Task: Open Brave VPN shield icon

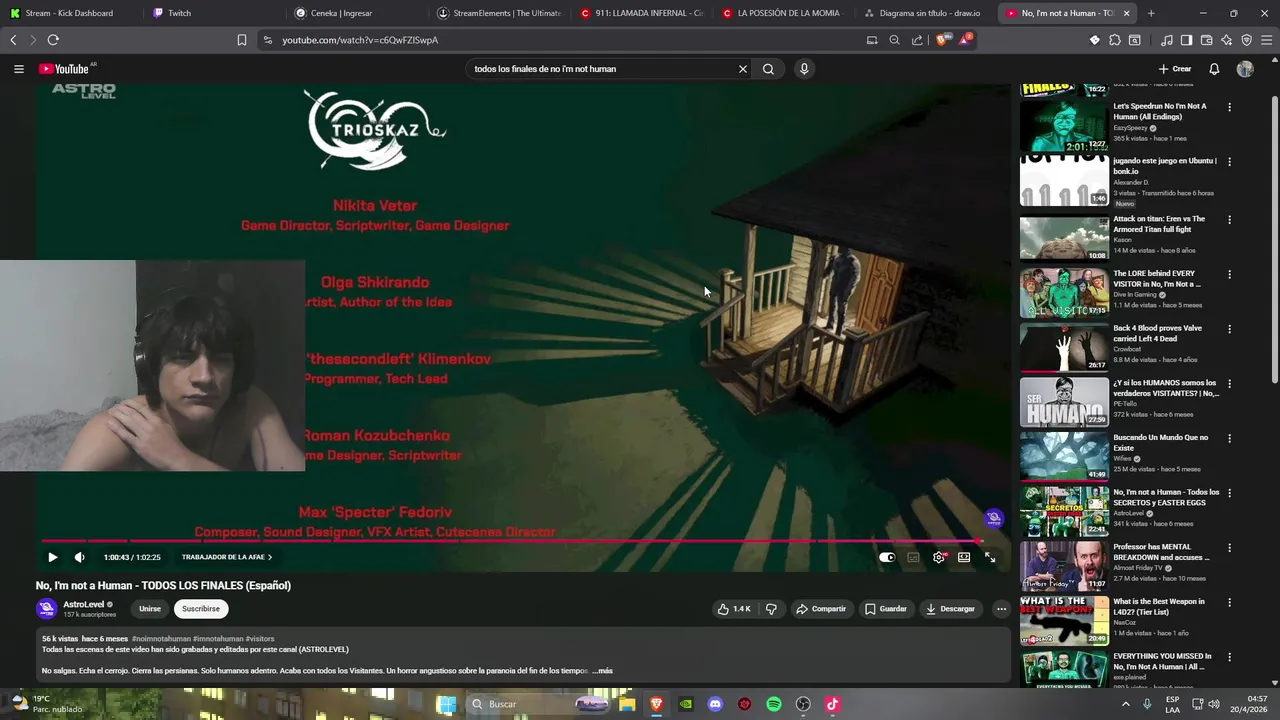Action: click(x=1247, y=40)
